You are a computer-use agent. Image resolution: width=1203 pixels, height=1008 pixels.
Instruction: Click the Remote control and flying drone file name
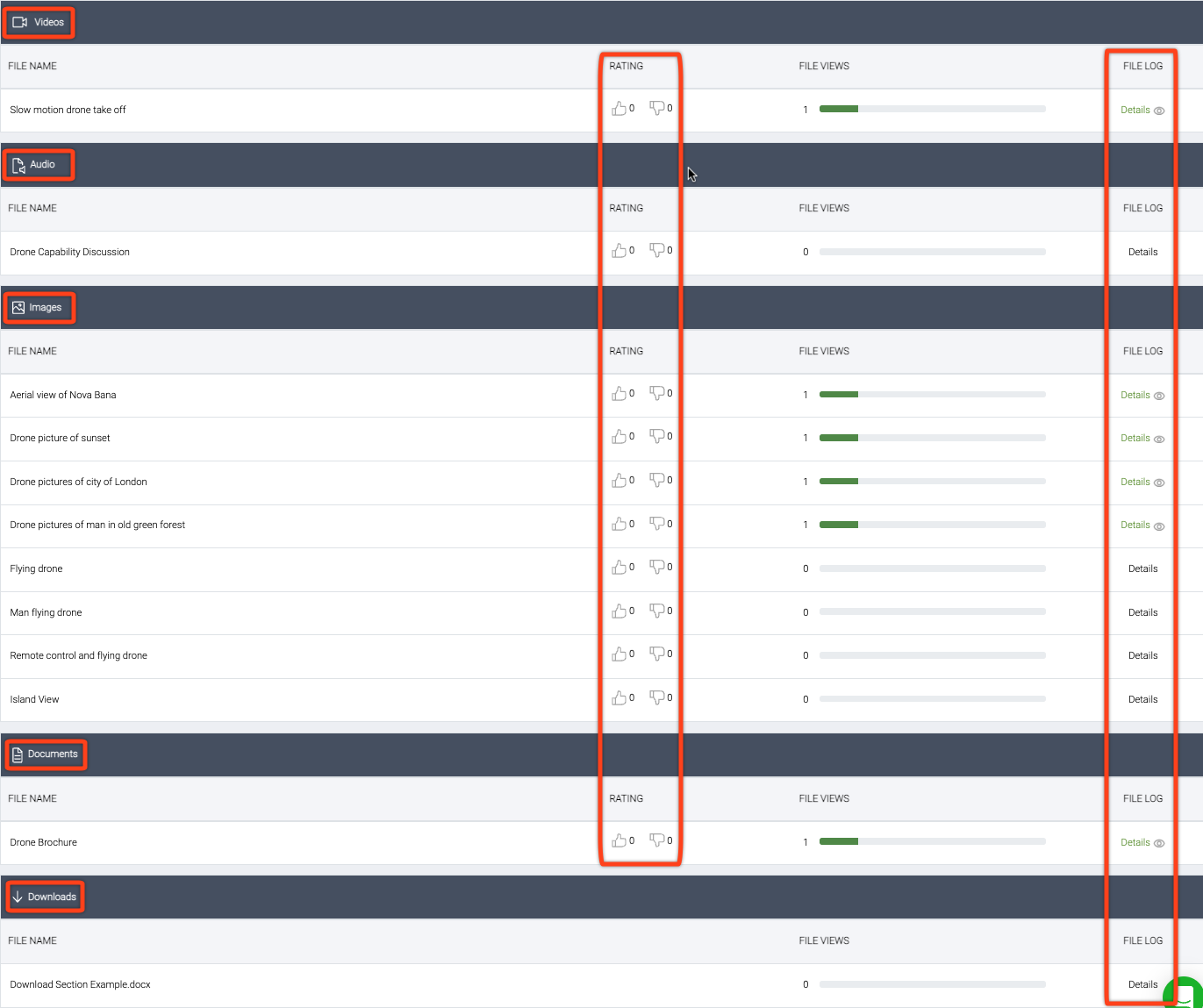point(79,655)
